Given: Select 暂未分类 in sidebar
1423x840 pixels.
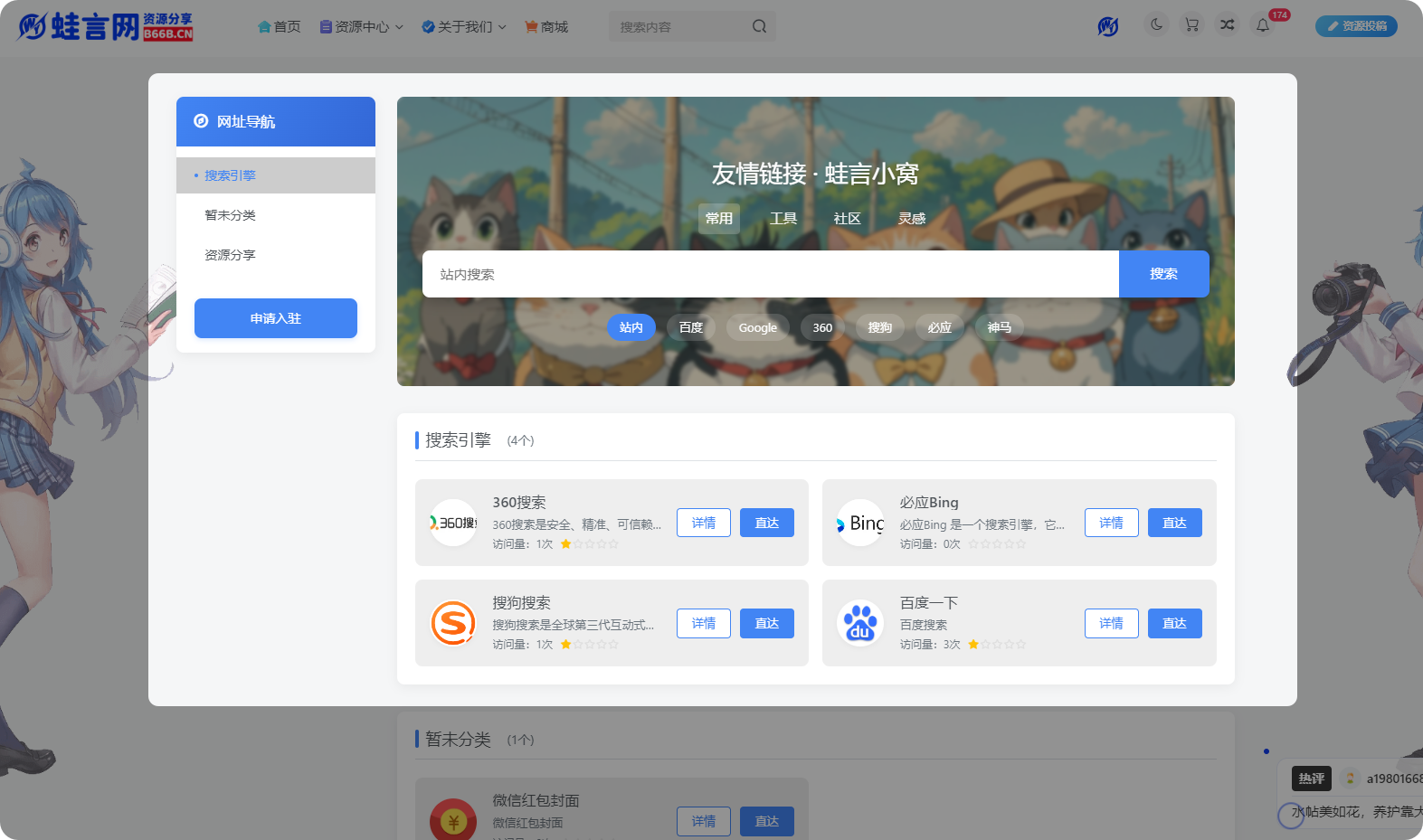Looking at the screenshot, I should click(x=276, y=215).
